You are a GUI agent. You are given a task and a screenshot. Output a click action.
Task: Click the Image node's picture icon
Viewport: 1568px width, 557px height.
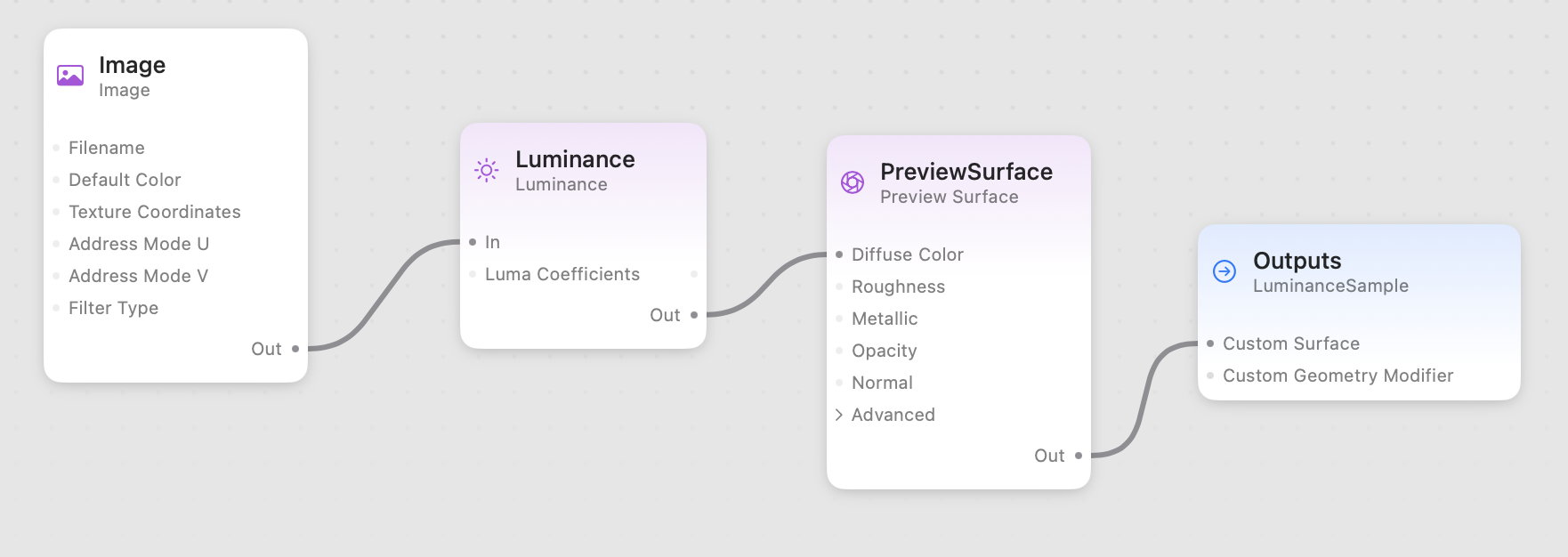(x=69, y=75)
